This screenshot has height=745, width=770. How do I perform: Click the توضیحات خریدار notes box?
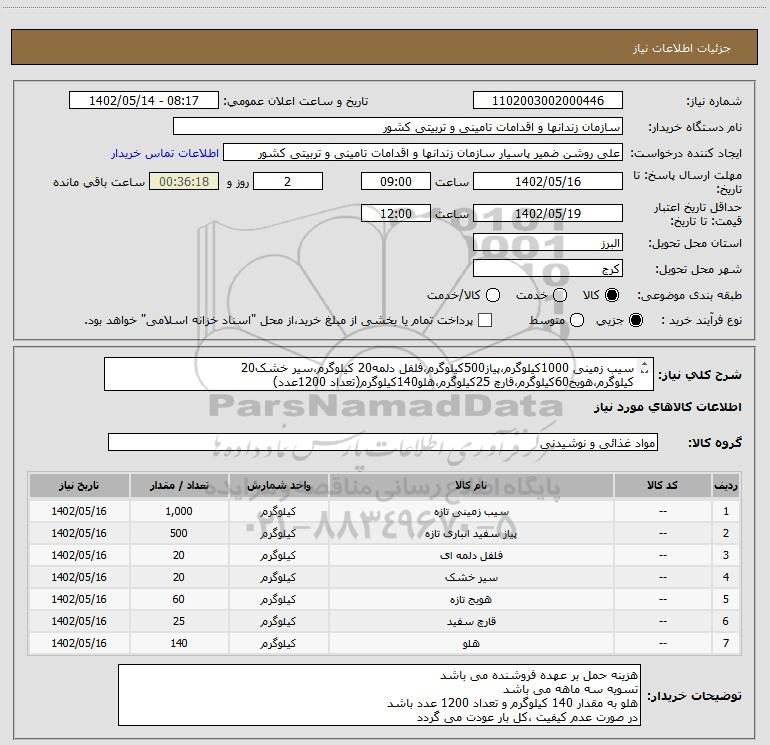click(x=380, y=695)
